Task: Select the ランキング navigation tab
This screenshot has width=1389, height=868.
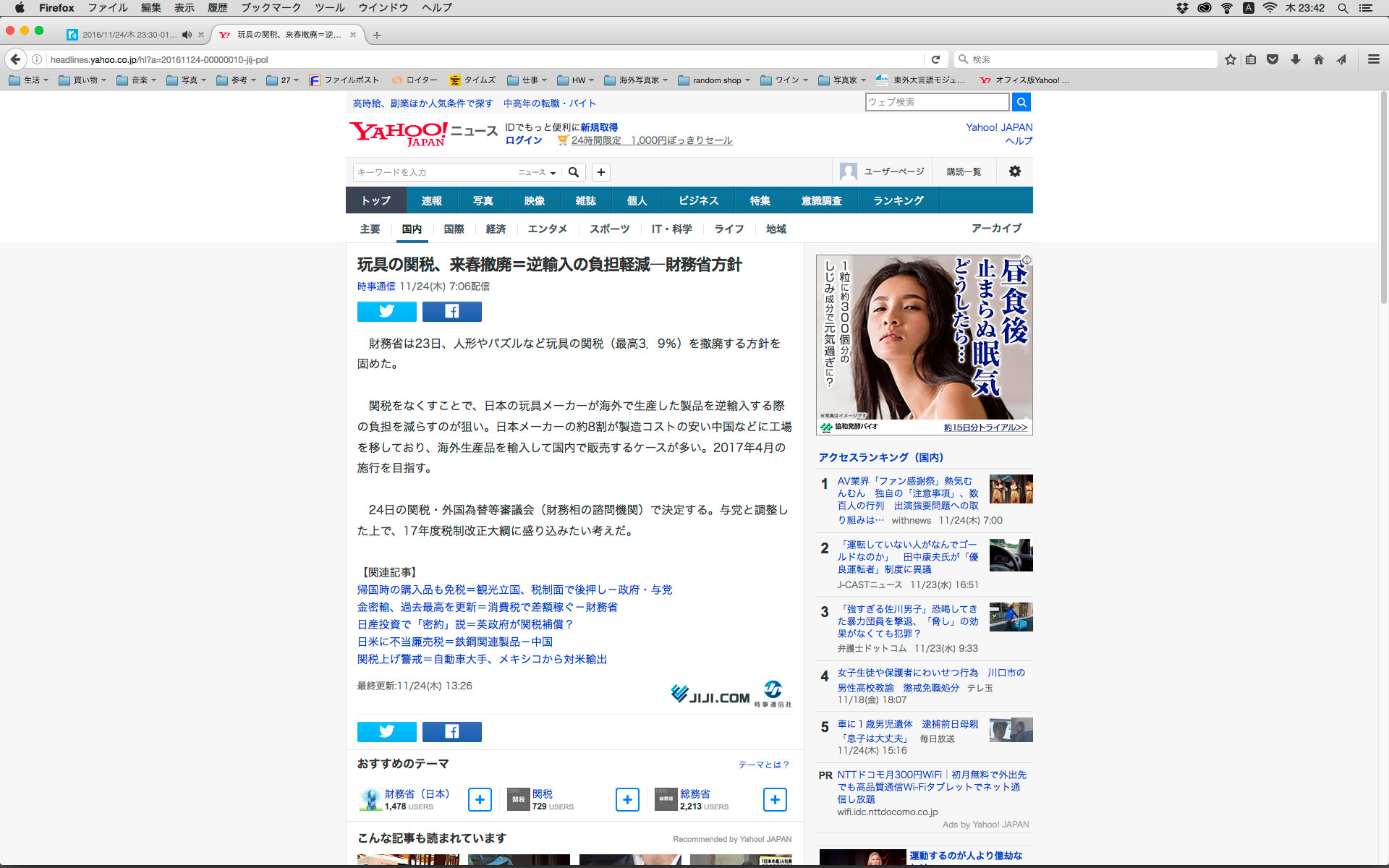Action: pos(898,200)
